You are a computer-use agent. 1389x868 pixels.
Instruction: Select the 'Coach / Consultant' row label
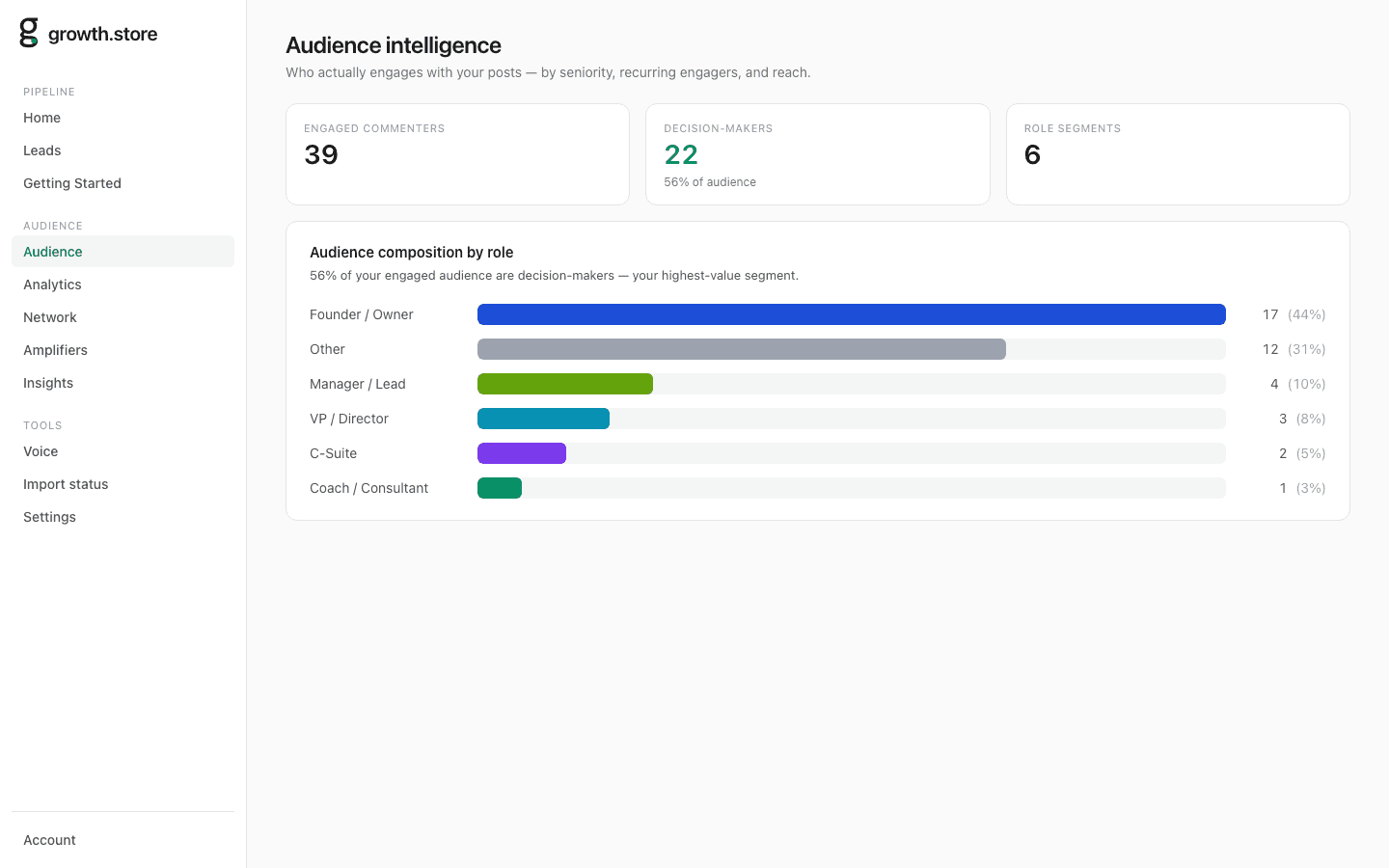tap(369, 488)
